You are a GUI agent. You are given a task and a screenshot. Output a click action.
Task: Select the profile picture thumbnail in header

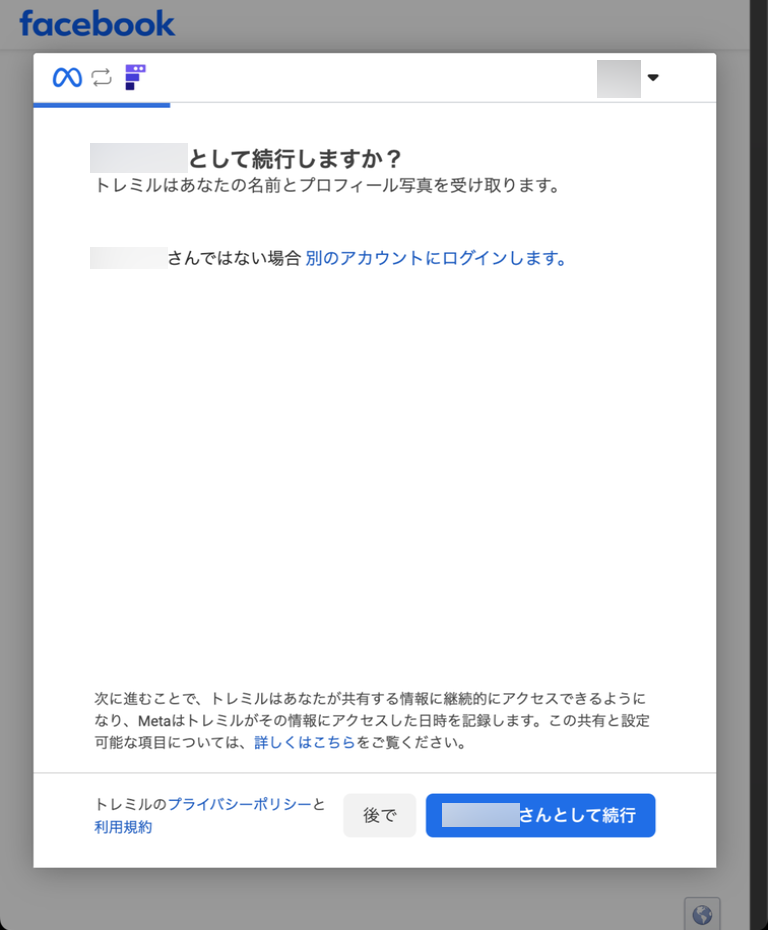tap(618, 78)
